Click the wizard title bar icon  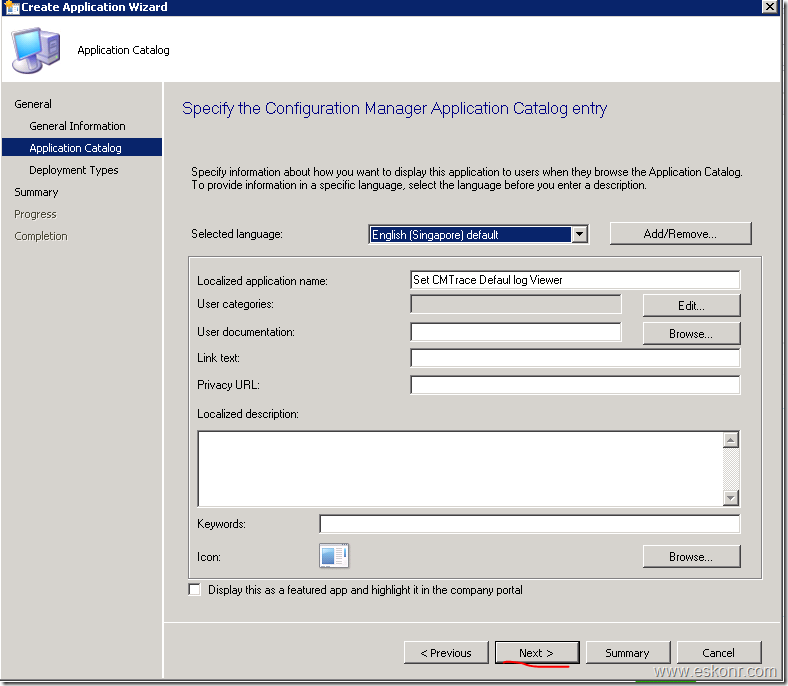(10, 7)
